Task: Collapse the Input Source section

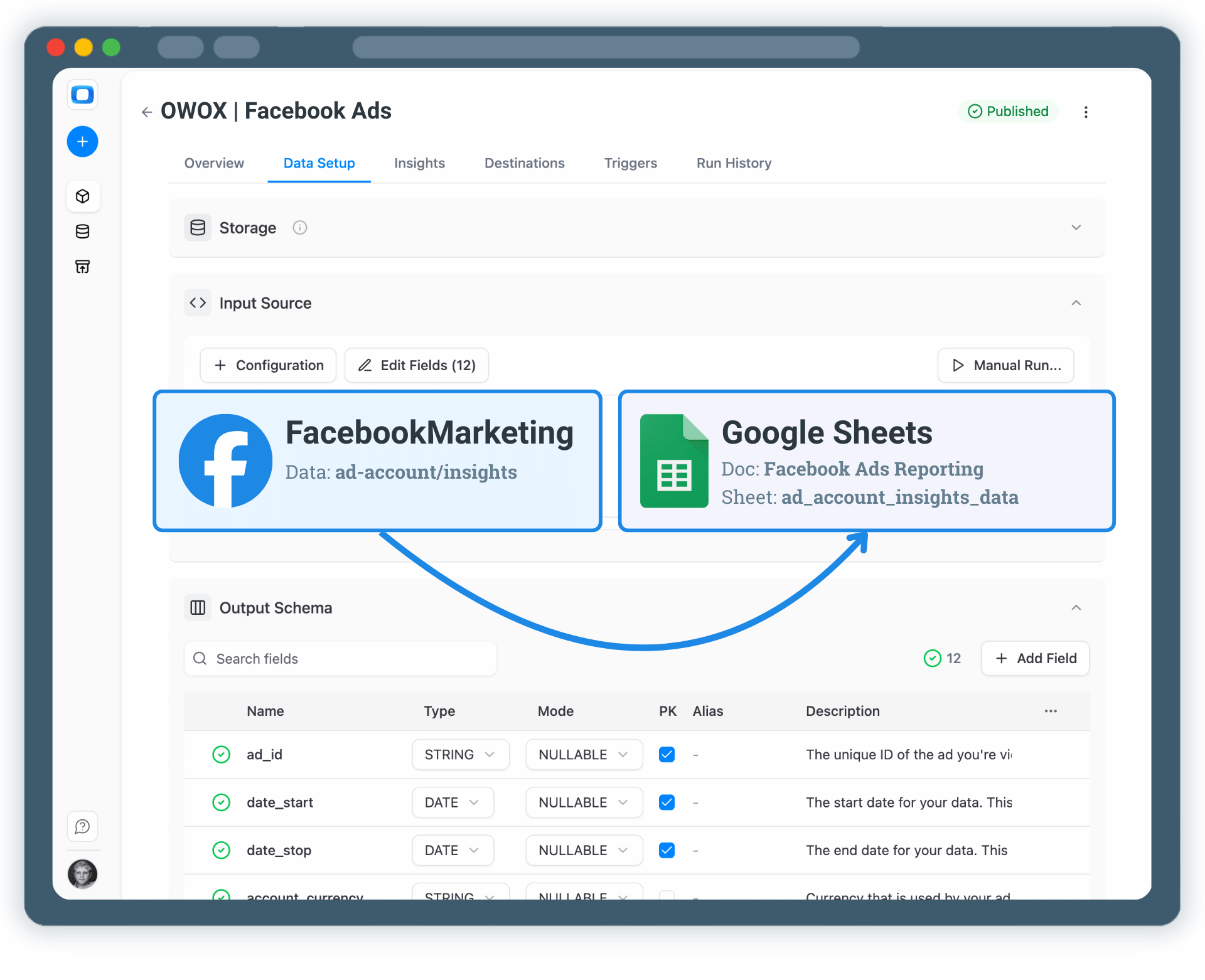Action: [x=1076, y=302]
